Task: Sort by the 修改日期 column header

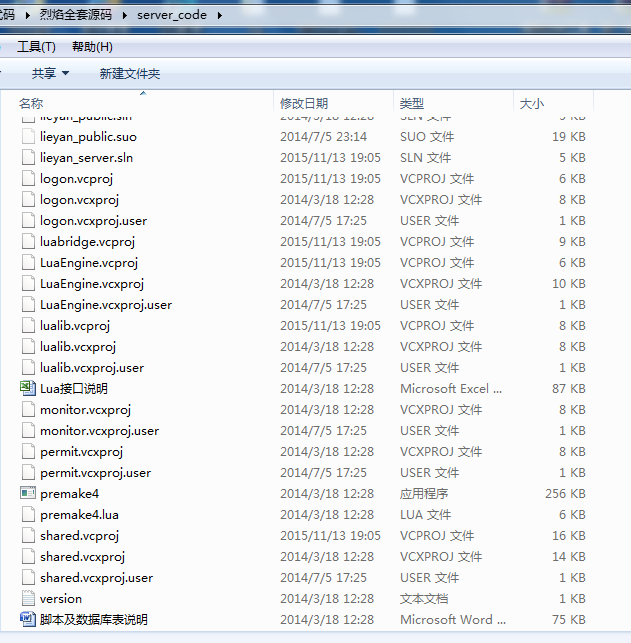Action: [333, 103]
